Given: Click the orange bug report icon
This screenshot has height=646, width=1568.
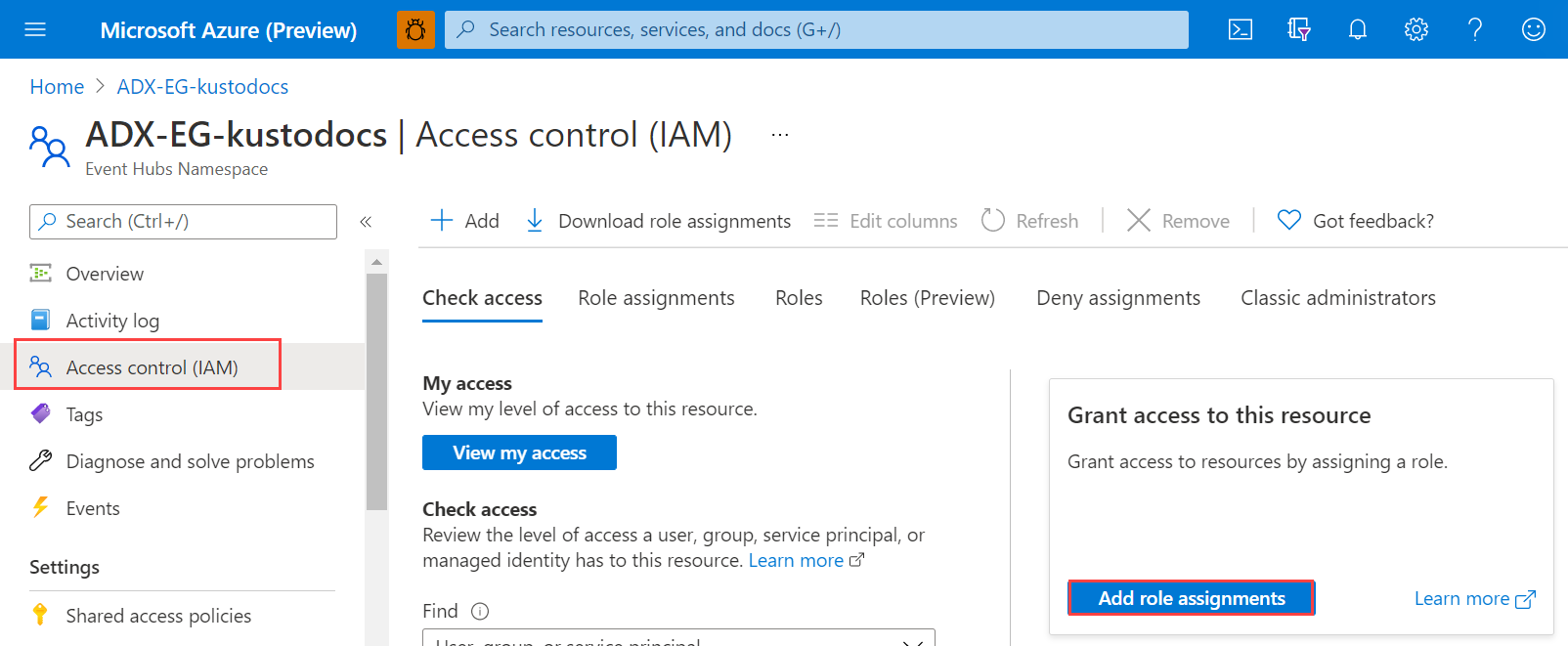Looking at the screenshot, I should point(415,29).
